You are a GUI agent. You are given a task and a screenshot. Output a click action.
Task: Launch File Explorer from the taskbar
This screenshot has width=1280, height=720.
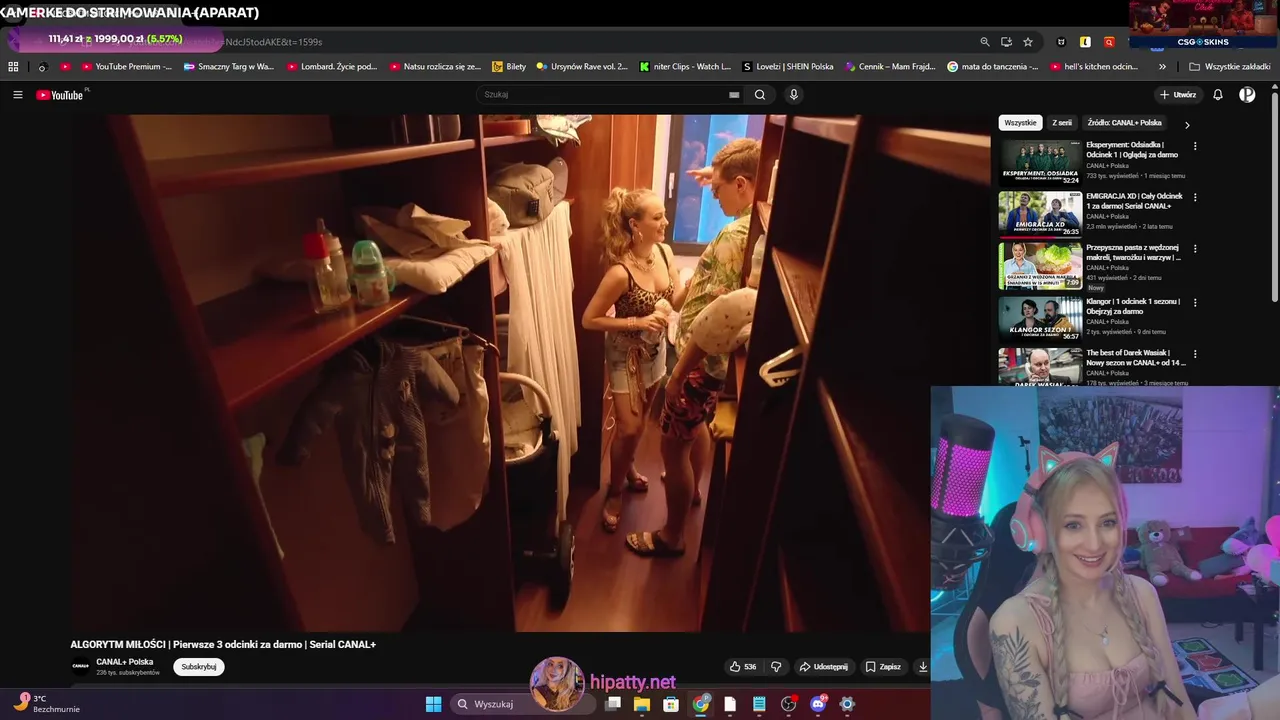coord(642,704)
